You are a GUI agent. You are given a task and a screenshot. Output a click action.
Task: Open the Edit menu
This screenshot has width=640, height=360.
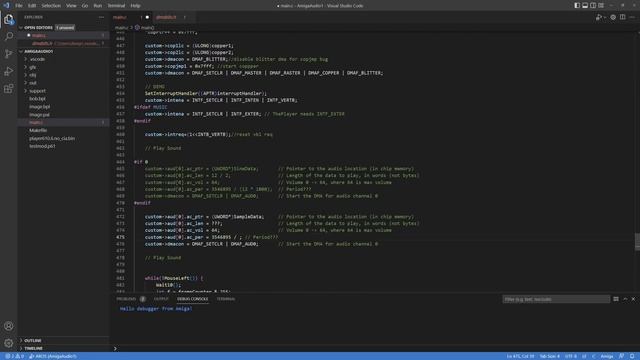point(32,6)
